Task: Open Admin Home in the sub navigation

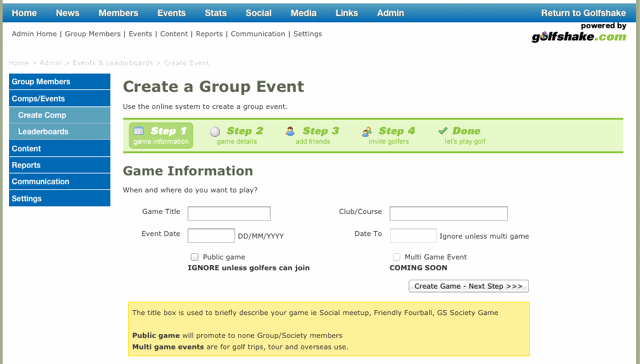Action: [34, 34]
